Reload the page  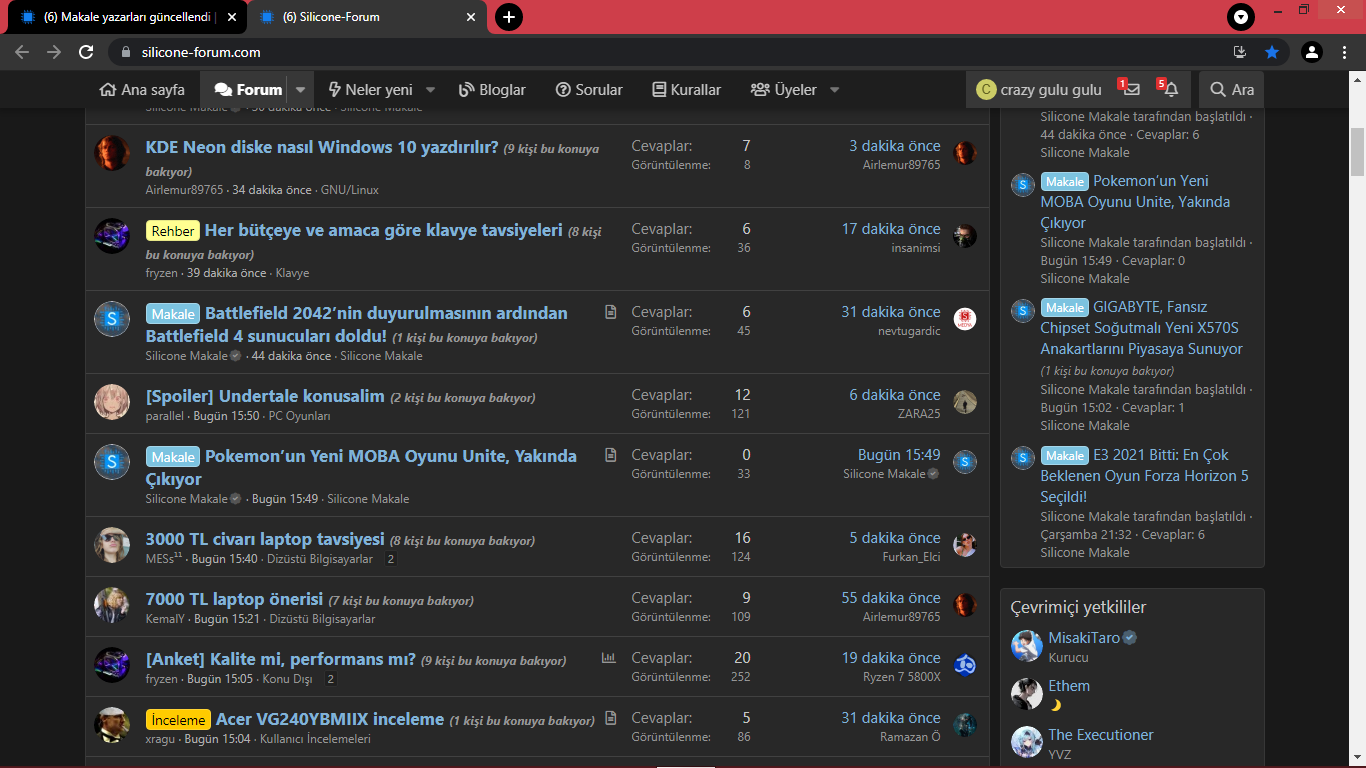click(86, 52)
